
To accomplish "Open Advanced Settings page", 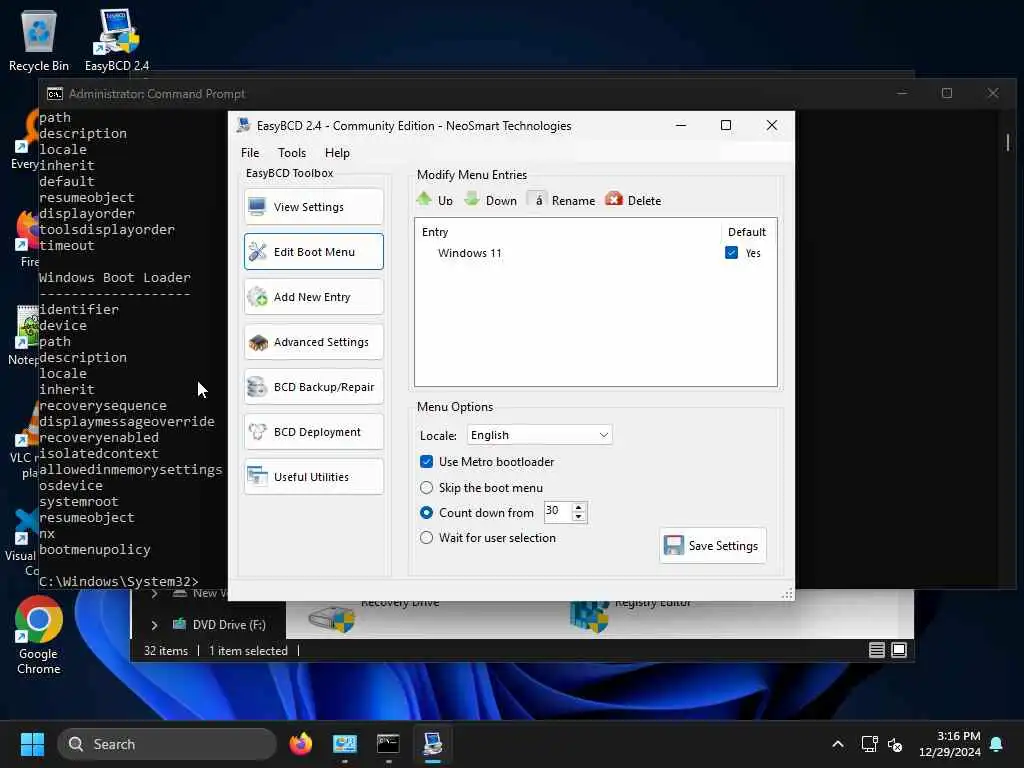I will (313, 342).
